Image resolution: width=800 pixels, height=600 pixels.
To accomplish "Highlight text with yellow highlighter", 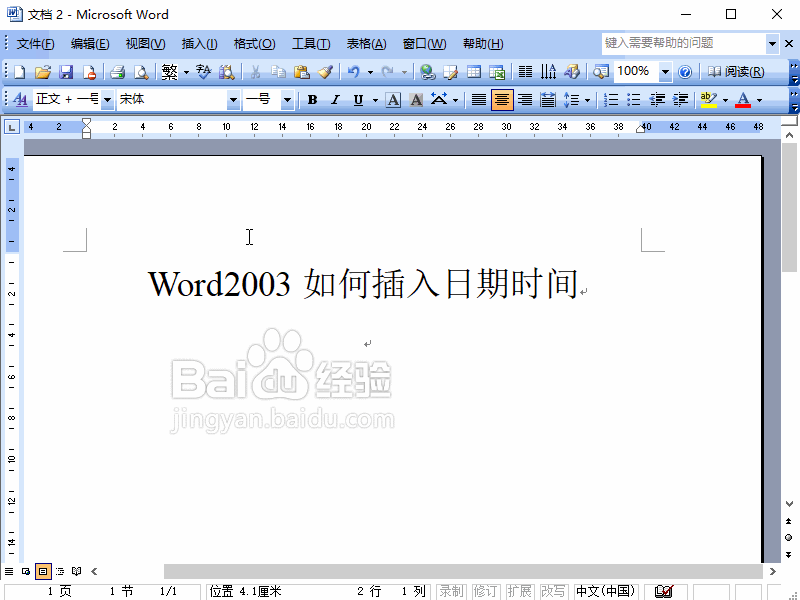I will coord(707,99).
